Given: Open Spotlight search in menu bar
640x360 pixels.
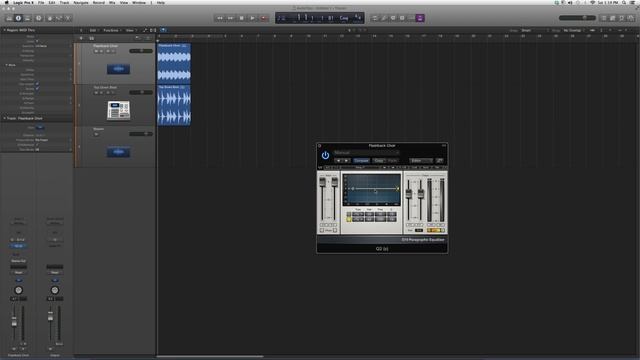Looking at the screenshot, I should click(624, 2).
